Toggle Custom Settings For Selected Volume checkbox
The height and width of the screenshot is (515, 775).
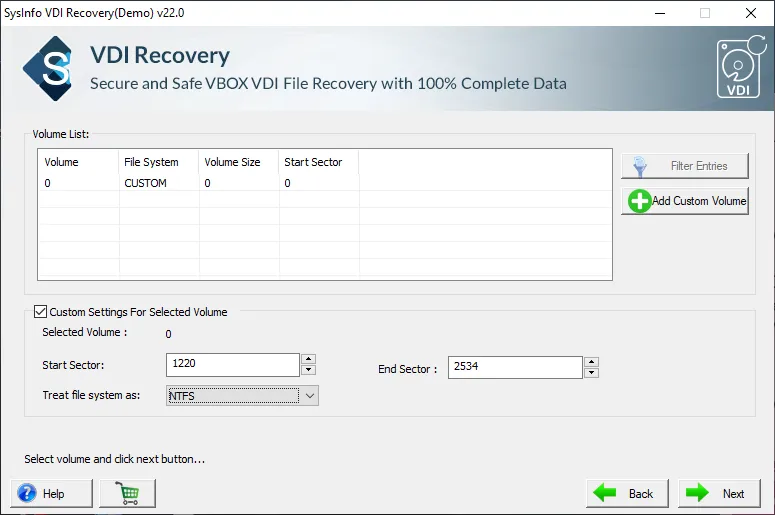pos(41,312)
